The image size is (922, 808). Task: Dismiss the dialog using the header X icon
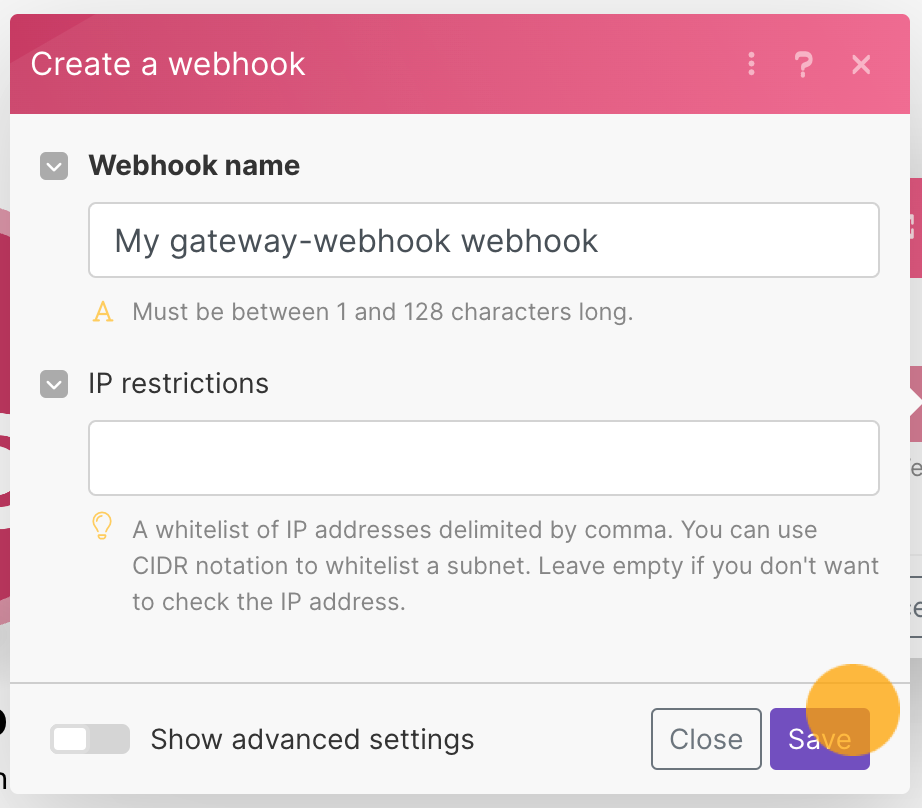click(861, 64)
